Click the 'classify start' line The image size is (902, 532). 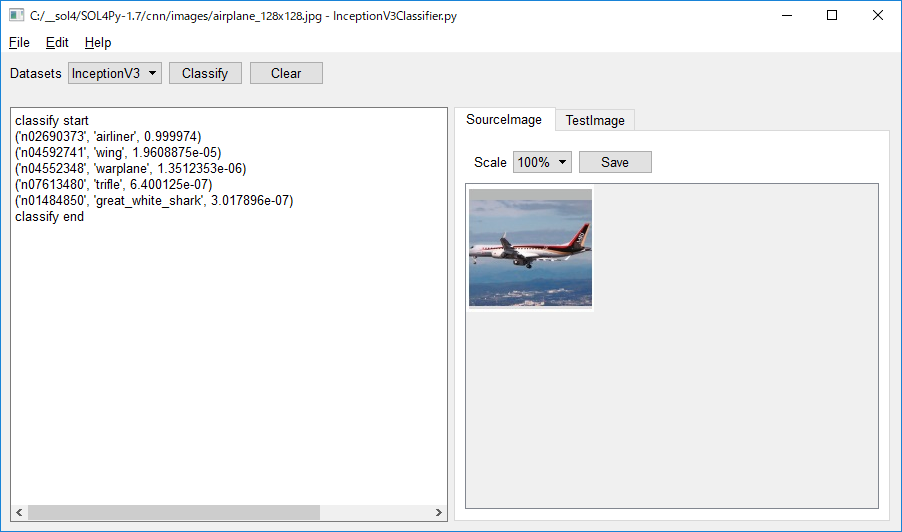coord(52,121)
